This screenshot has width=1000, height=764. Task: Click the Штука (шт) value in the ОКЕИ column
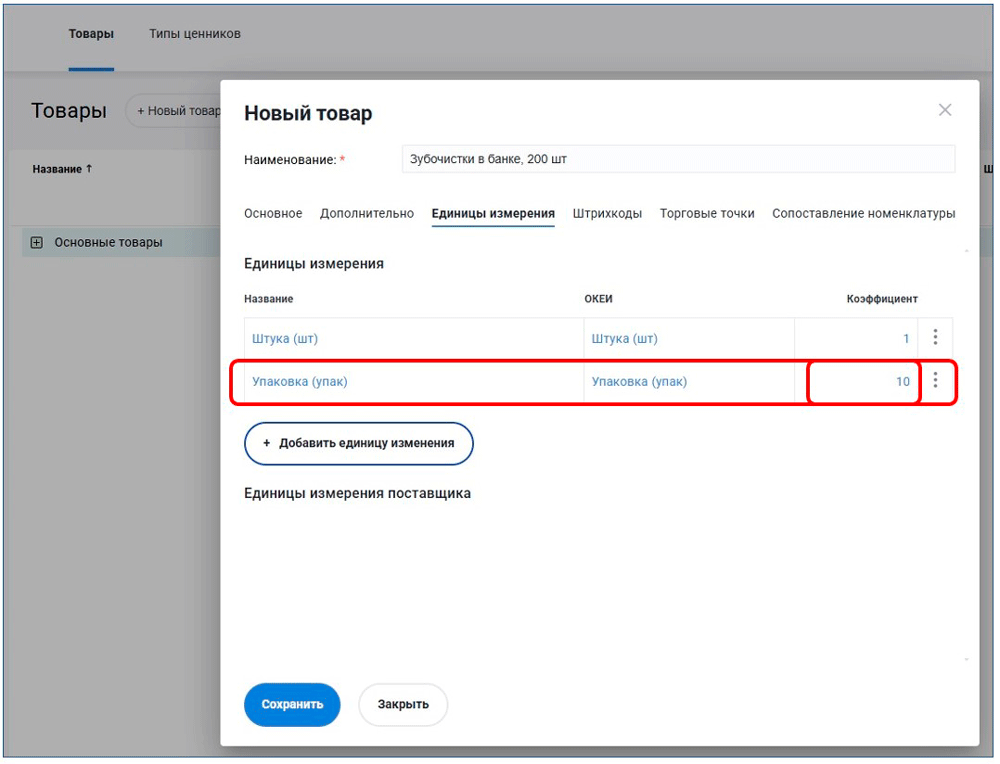(x=624, y=339)
